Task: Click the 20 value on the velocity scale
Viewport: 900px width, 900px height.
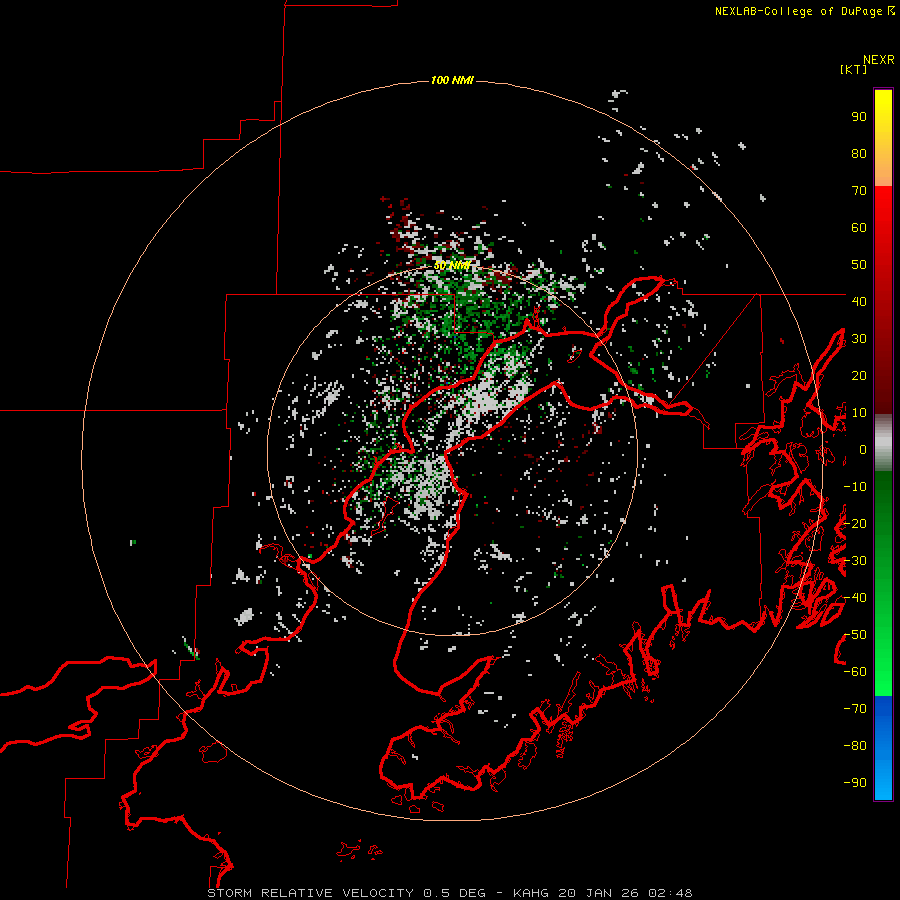Action: 859,375
